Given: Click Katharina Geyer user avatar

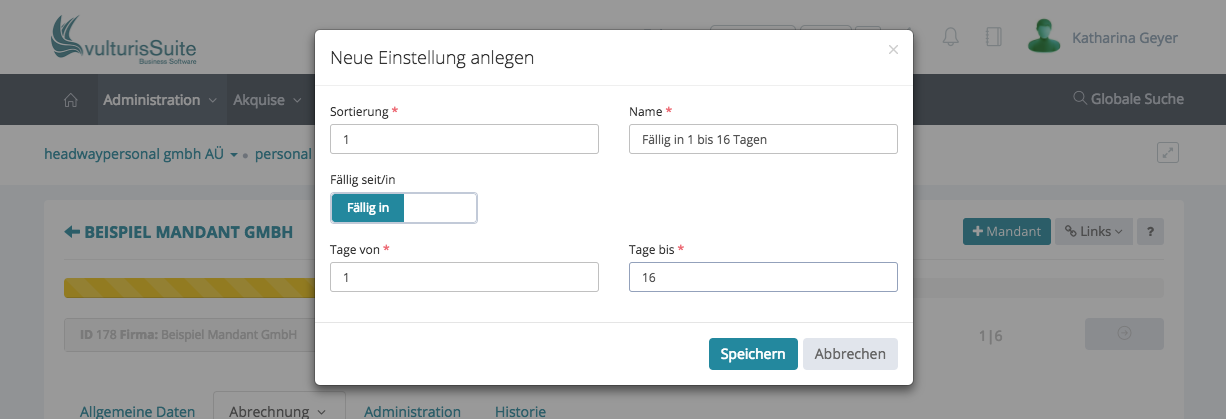Looking at the screenshot, I should 1043,36.
